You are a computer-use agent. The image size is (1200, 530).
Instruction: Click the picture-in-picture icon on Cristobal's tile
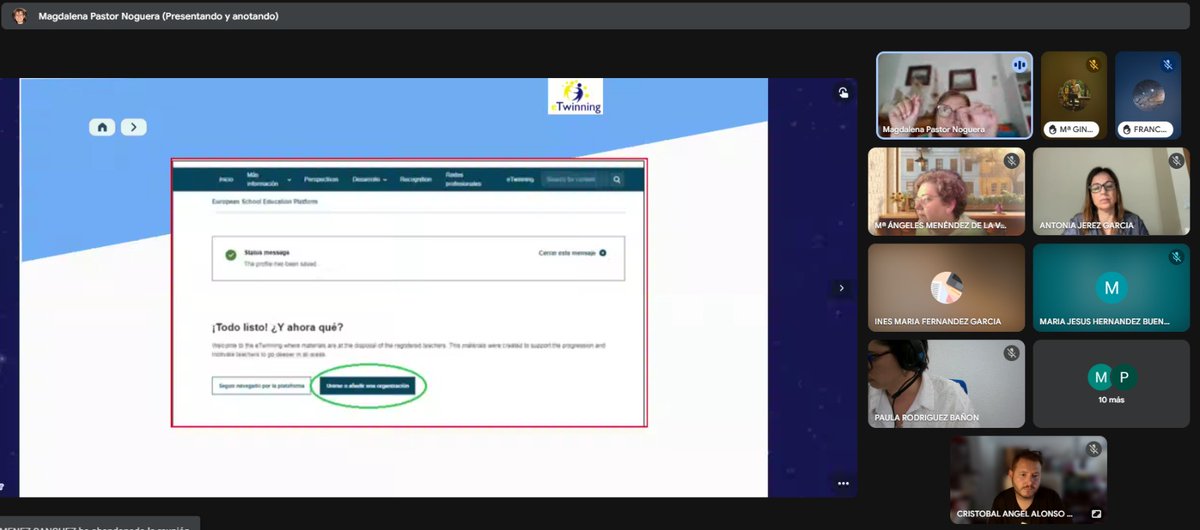1095,514
